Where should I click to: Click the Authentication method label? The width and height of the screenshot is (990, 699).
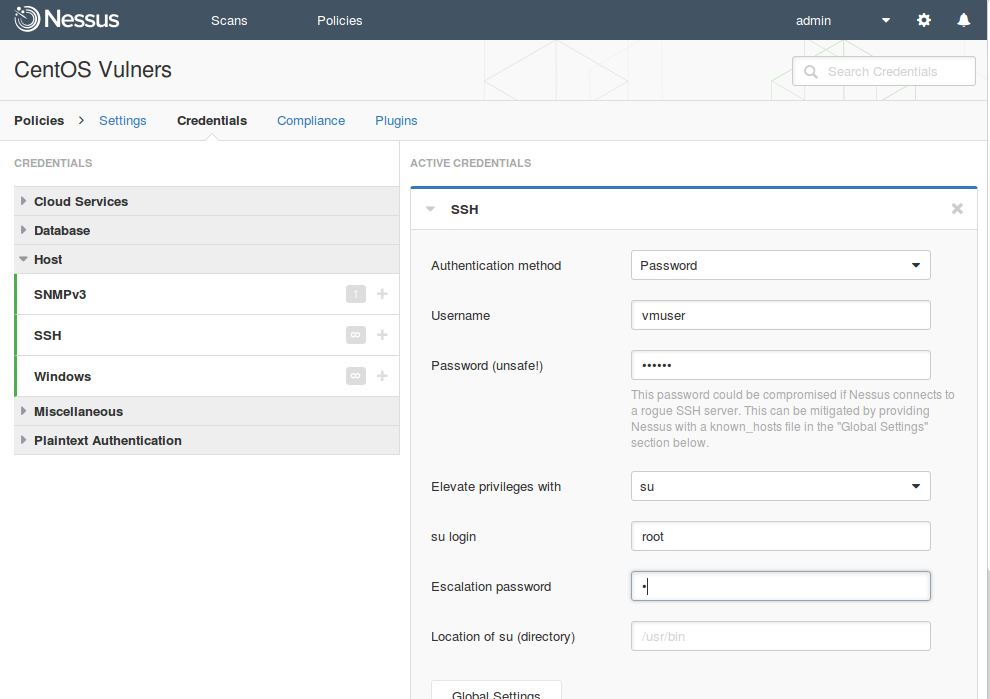[x=496, y=265]
